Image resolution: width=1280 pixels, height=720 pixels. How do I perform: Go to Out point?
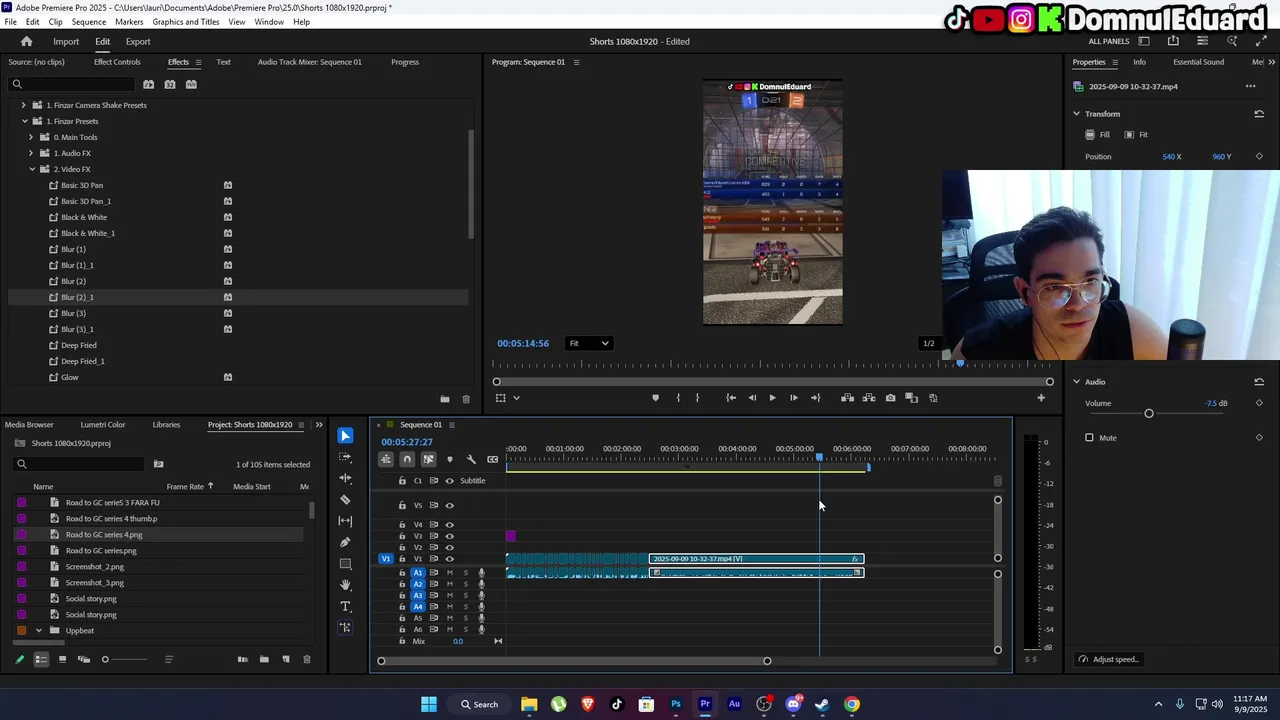click(815, 398)
